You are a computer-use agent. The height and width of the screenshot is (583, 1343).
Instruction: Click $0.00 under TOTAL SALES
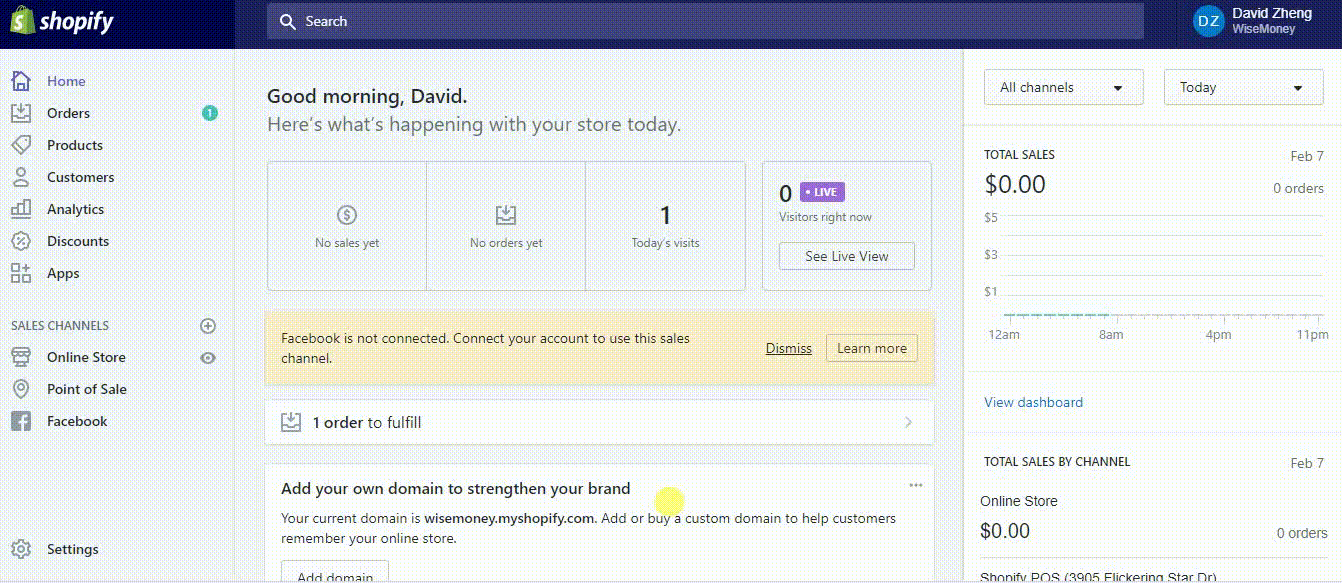[x=1015, y=184]
